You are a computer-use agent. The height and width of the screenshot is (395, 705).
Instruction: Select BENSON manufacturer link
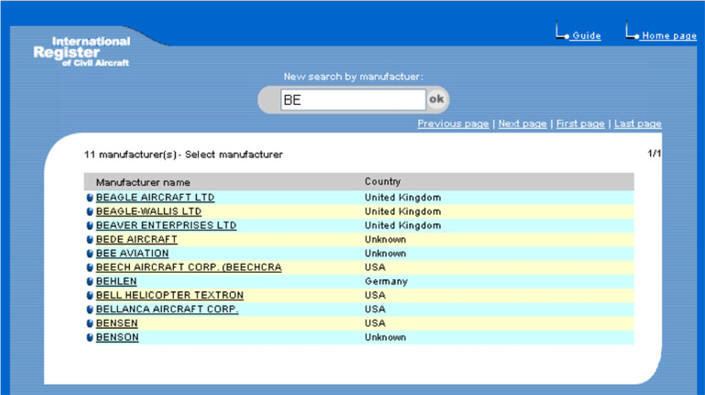click(117, 337)
